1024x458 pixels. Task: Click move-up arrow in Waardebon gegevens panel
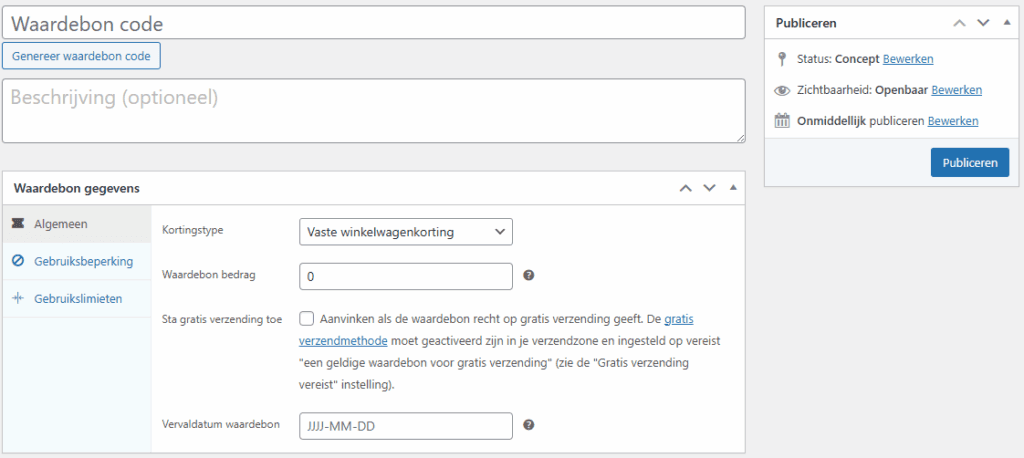click(685, 188)
